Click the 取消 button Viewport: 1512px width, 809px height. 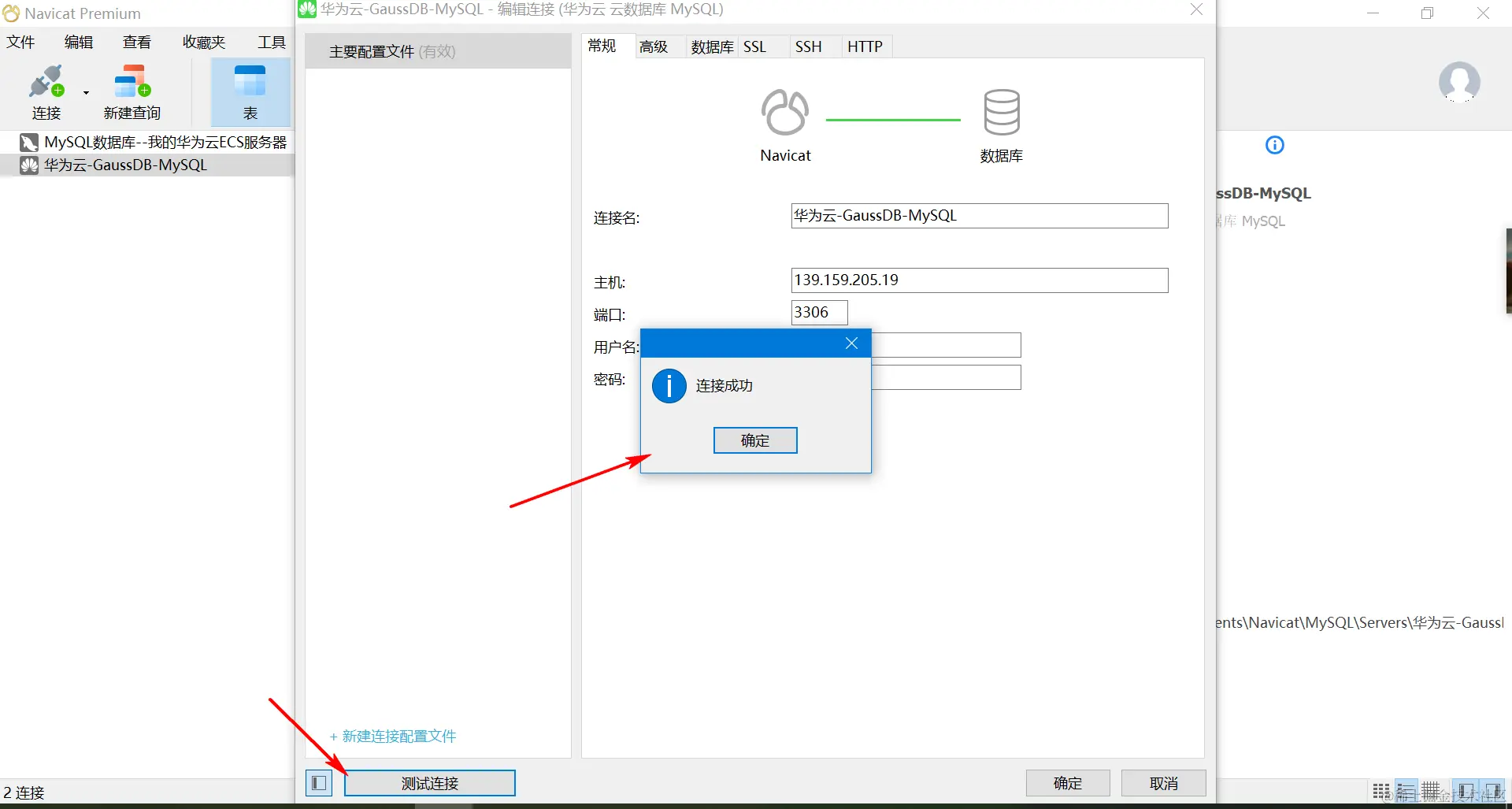[1164, 783]
